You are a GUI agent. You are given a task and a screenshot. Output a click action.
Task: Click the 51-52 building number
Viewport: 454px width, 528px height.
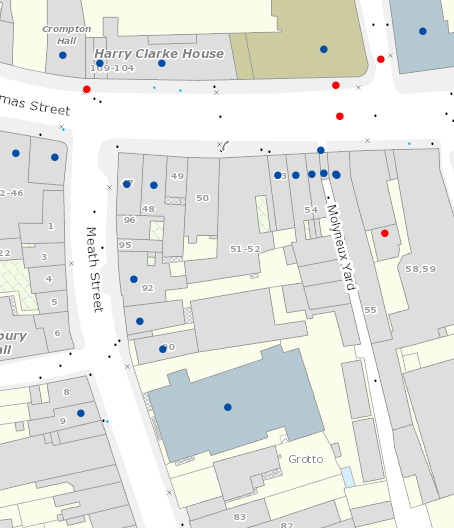click(245, 249)
